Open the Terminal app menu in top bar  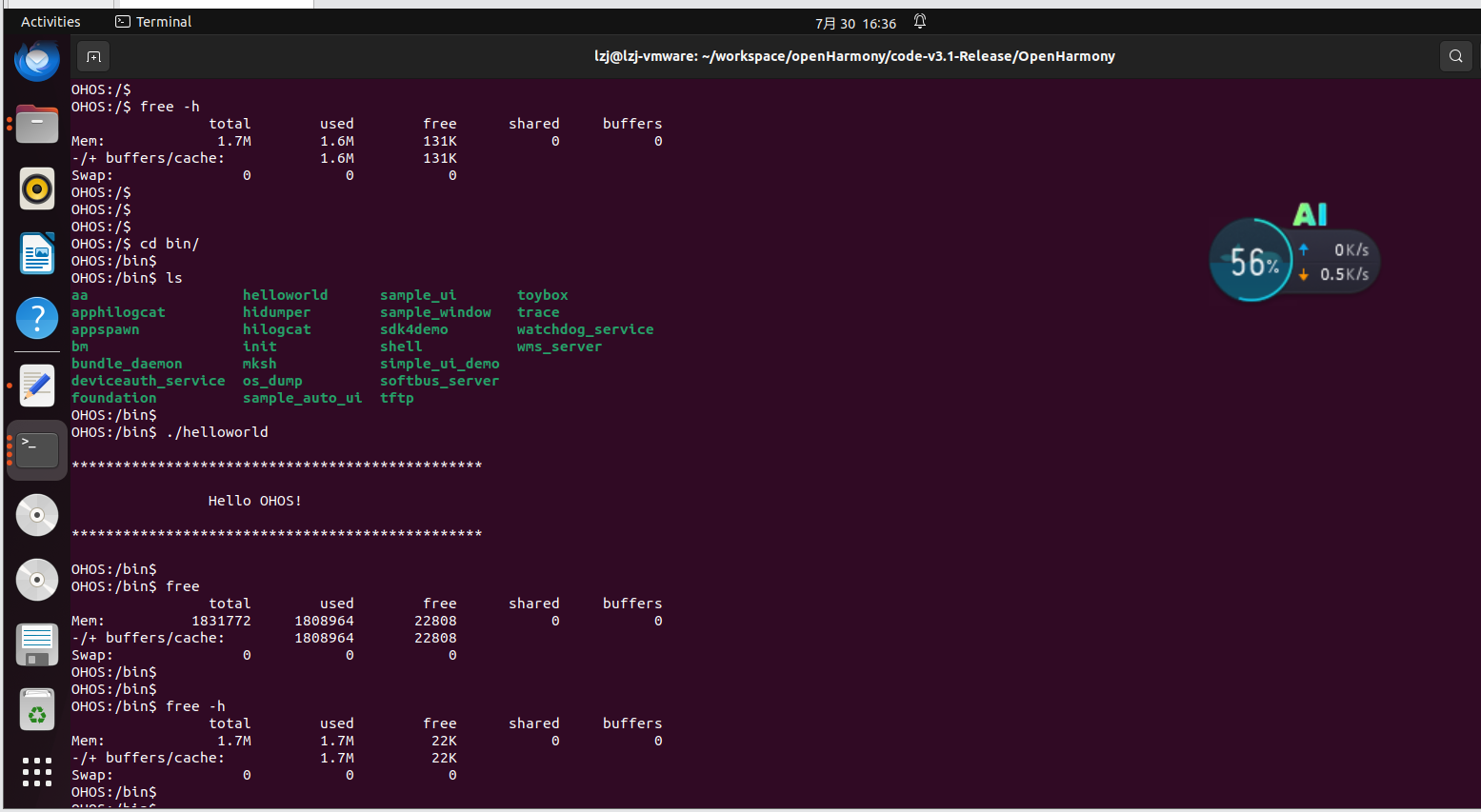click(153, 22)
